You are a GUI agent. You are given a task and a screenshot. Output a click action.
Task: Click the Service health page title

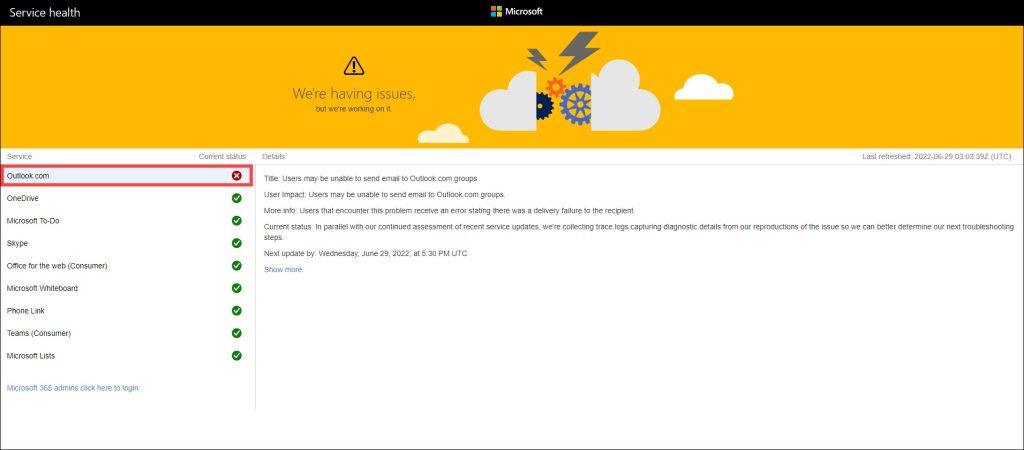[44, 12]
